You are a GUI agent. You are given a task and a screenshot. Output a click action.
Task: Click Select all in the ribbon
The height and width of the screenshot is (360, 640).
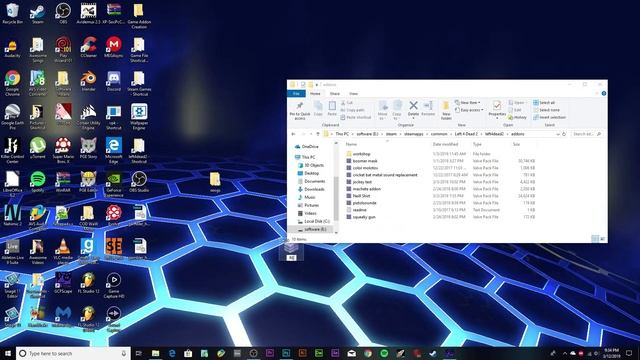click(544, 102)
